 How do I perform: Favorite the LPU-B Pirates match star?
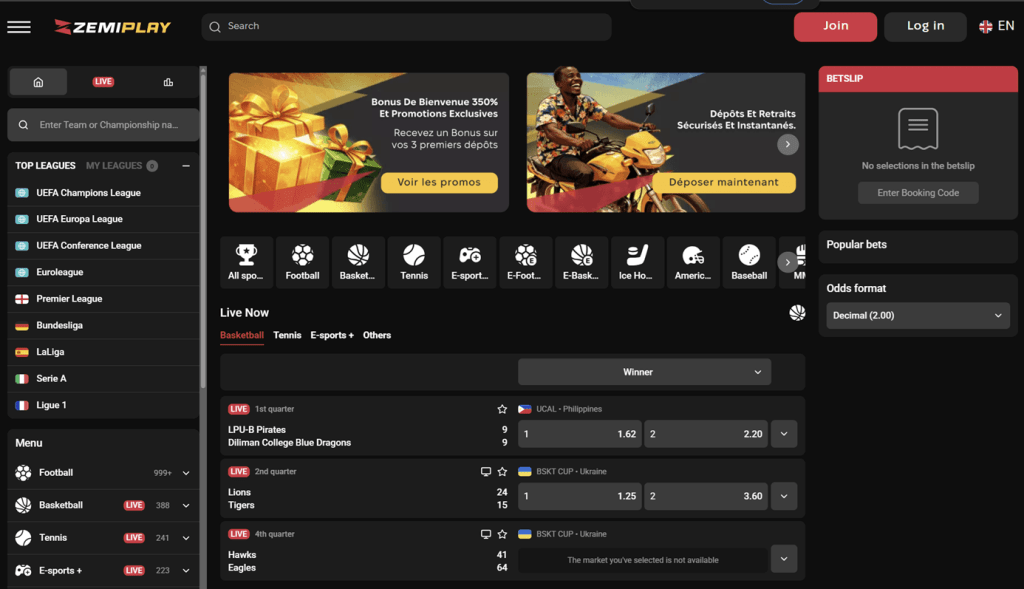click(502, 409)
